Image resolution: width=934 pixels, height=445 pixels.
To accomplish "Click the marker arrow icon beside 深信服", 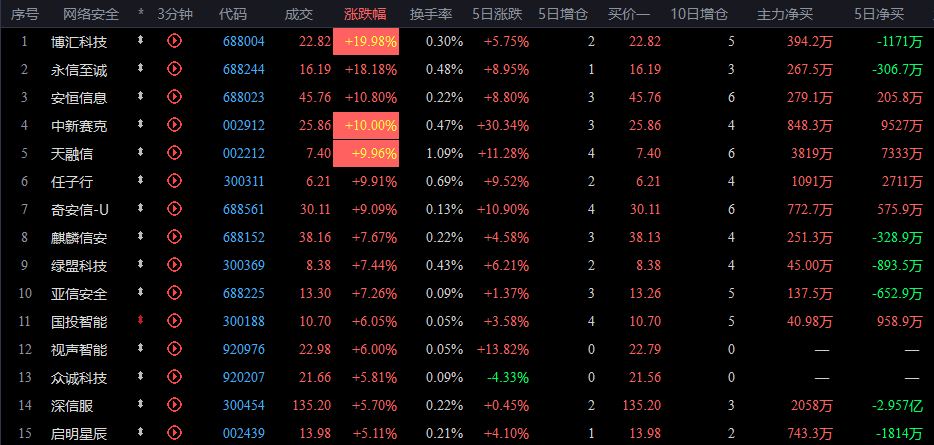I will click(141, 404).
